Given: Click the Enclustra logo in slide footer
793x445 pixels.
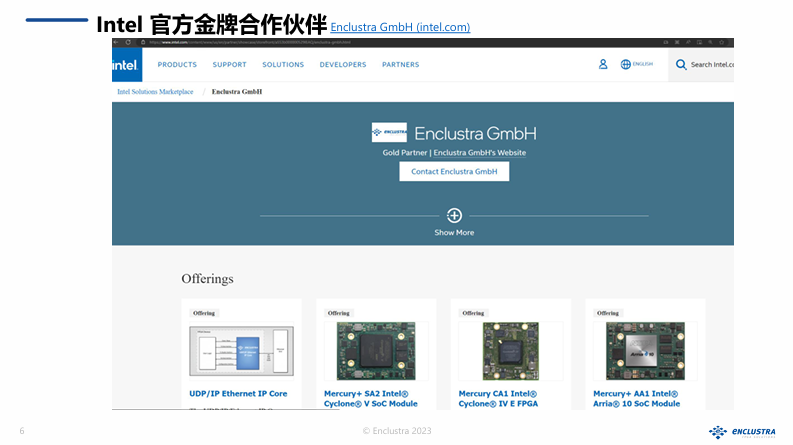Looking at the screenshot, I should 742,431.
